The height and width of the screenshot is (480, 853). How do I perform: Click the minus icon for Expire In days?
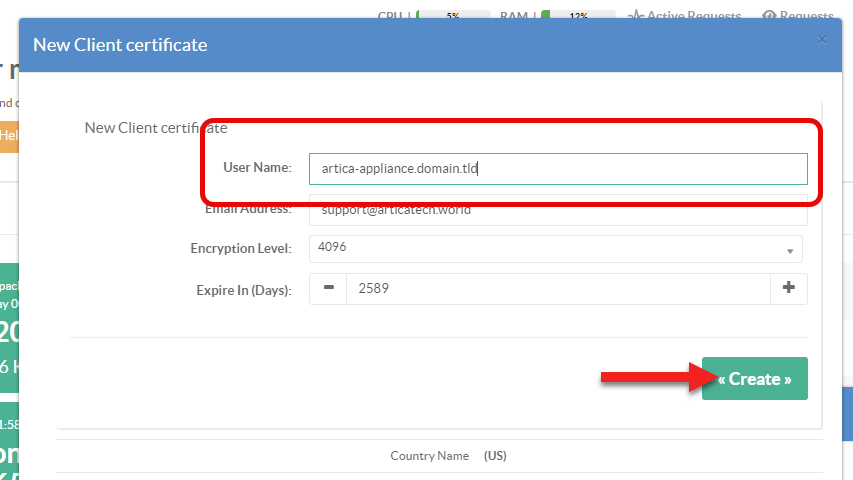pyautogui.click(x=328, y=289)
